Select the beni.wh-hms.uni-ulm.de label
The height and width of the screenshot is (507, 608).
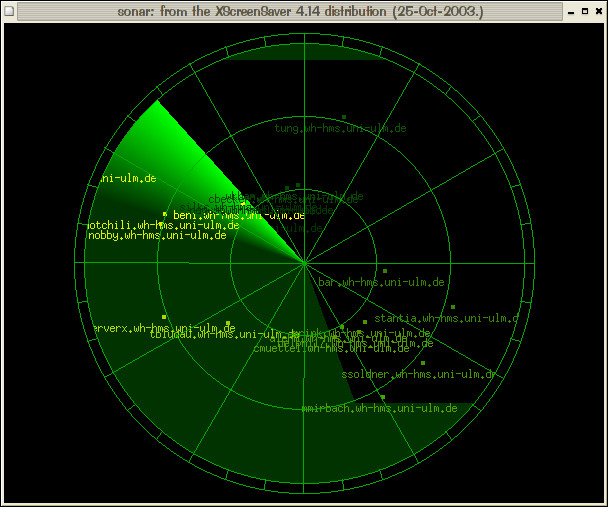[239, 216]
